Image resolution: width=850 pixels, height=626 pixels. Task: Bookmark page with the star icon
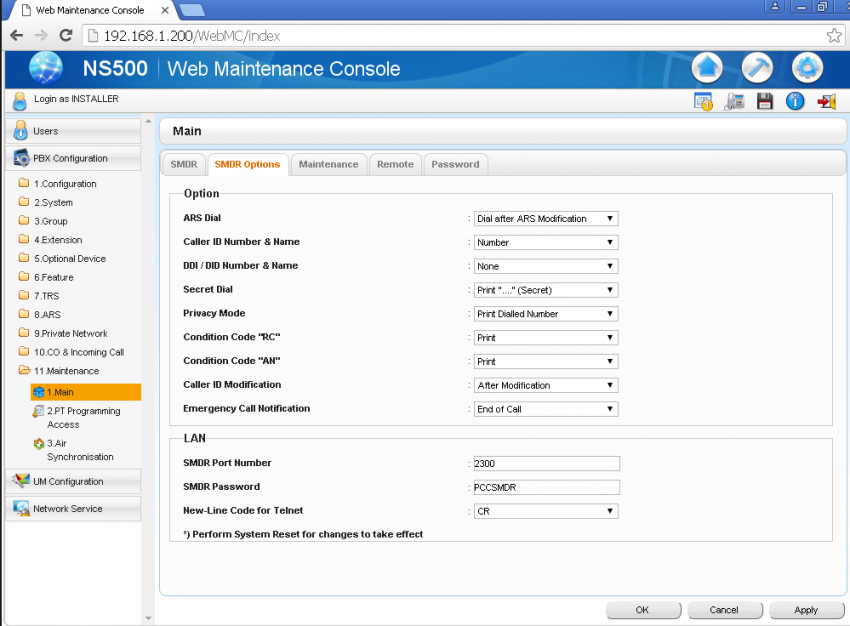coord(834,35)
